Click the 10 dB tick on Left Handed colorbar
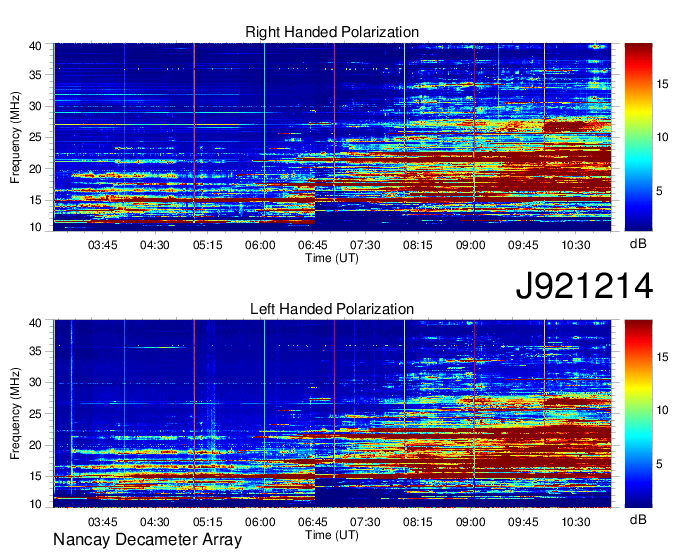Viewport: 680px width, 552px height. [x=662, y=410]
